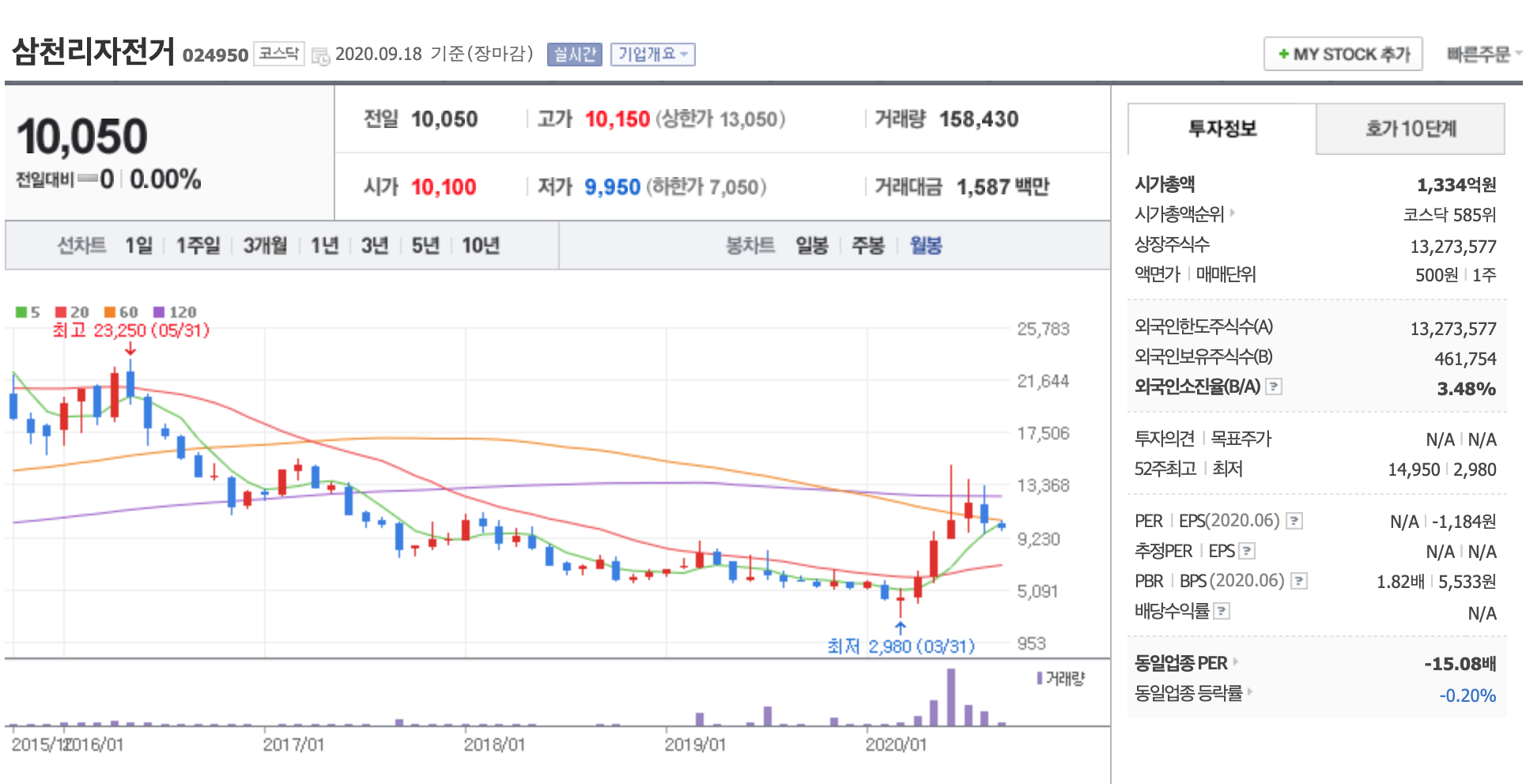The width and height of the screenshot is (1526, 784).
Task: Click 거래대금 value 1,587 백만
Action: 1003,187
